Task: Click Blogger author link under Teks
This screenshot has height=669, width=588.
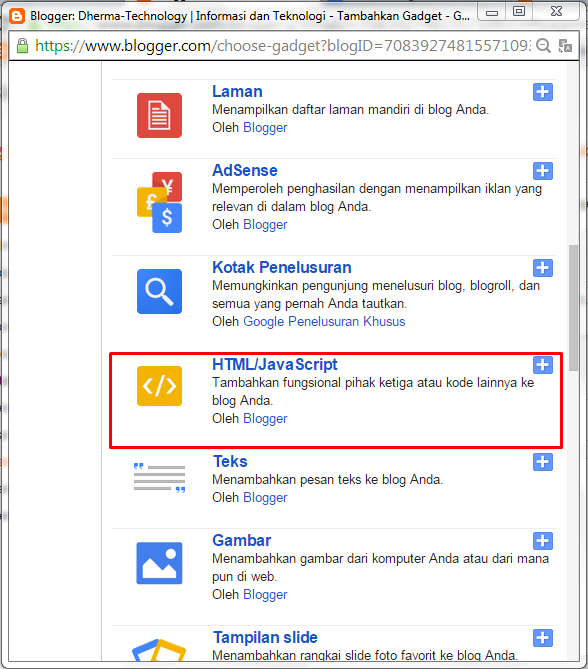Action: point(265,497)
